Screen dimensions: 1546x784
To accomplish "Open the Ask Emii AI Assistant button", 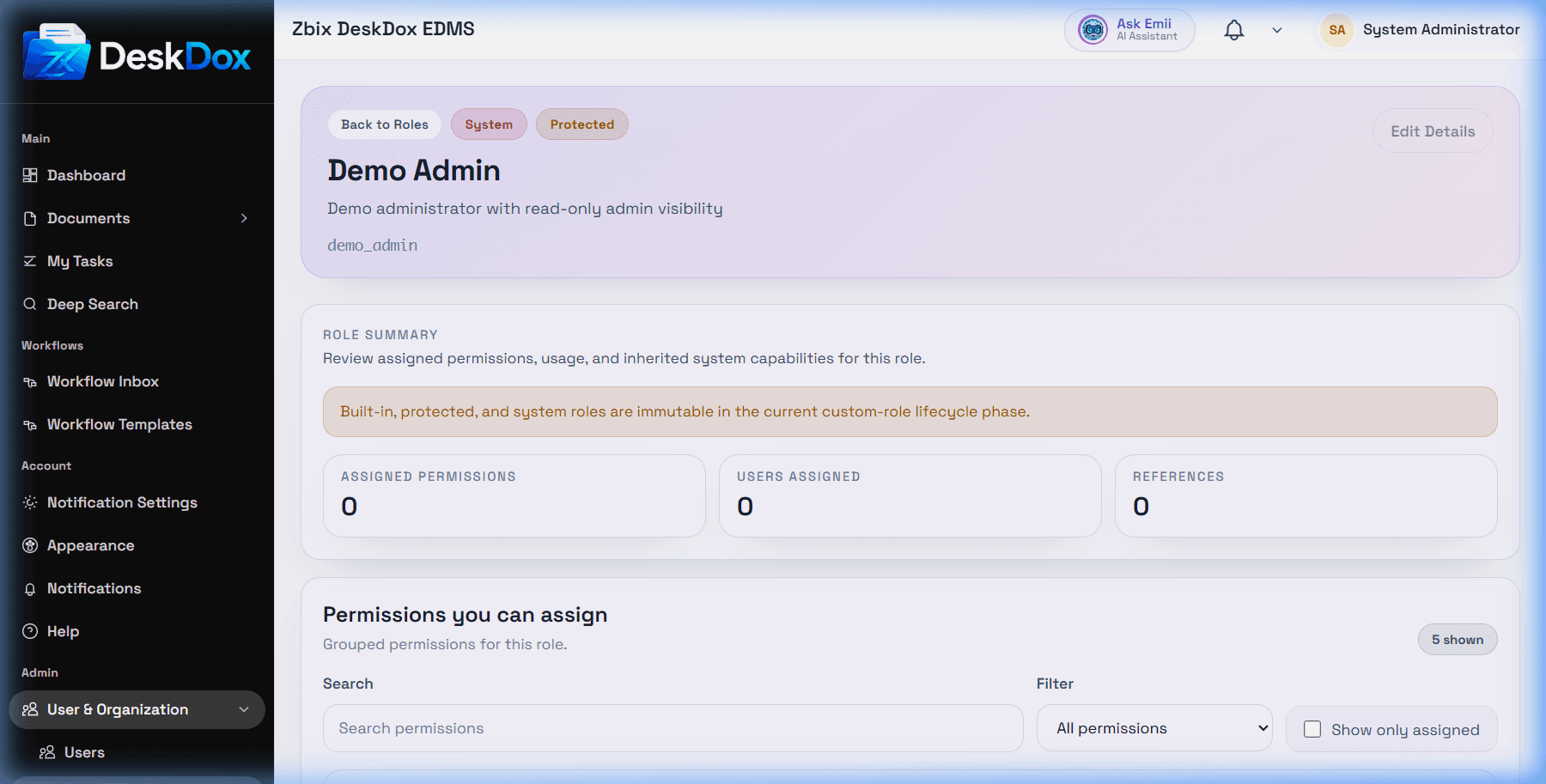I will coord(1129,30).
